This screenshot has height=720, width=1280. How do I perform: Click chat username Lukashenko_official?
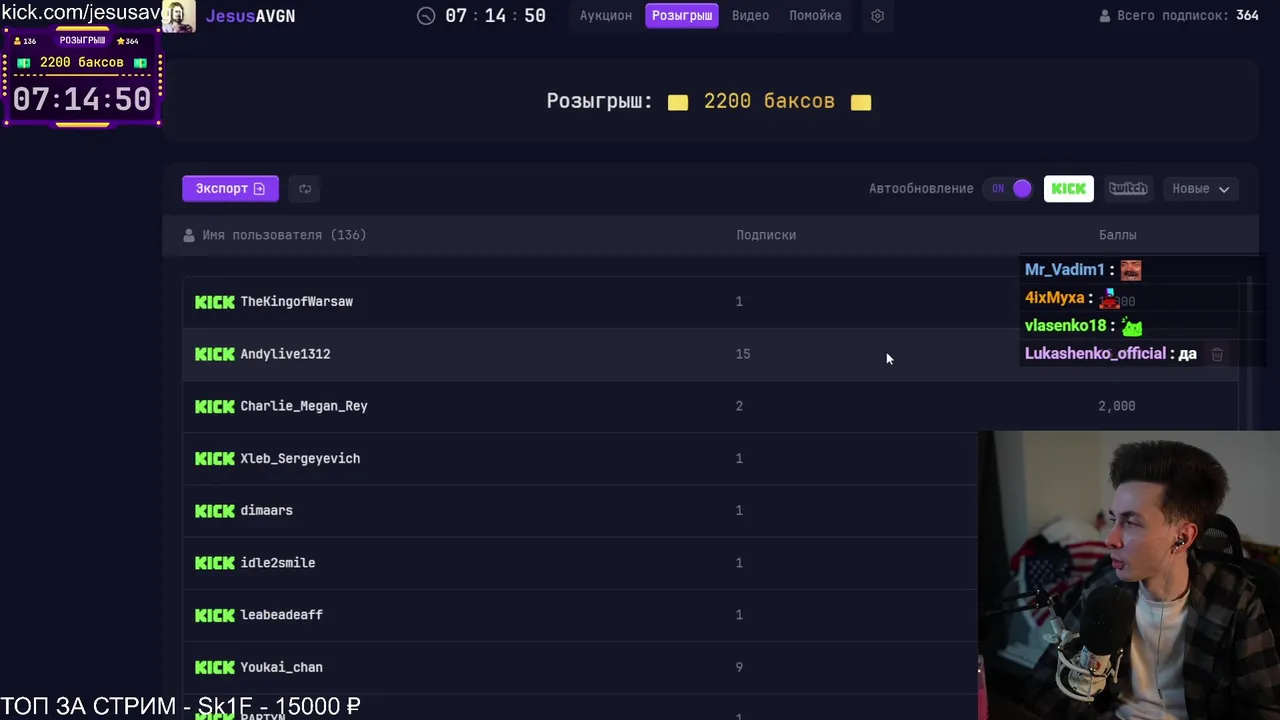(x=1095, y=354)
